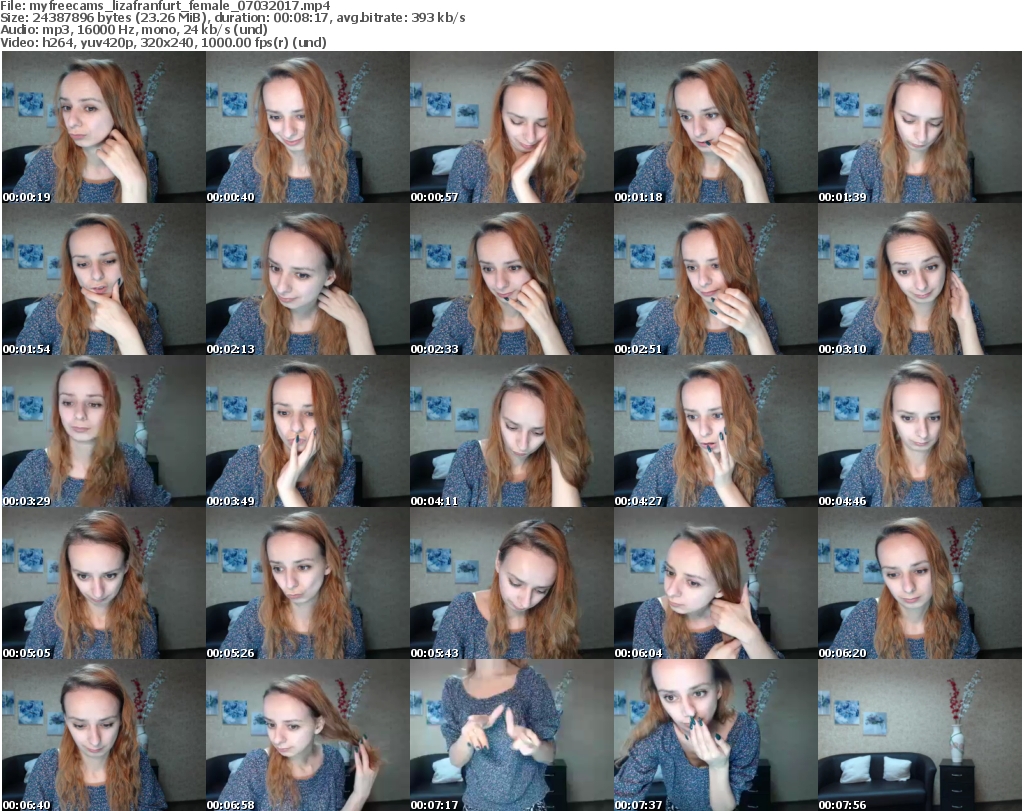Image resolution: width=1024 pixels, height=811 pixels.
Task: Select the thumbnail stamped 00:06:58
Action: pos(308,735)
